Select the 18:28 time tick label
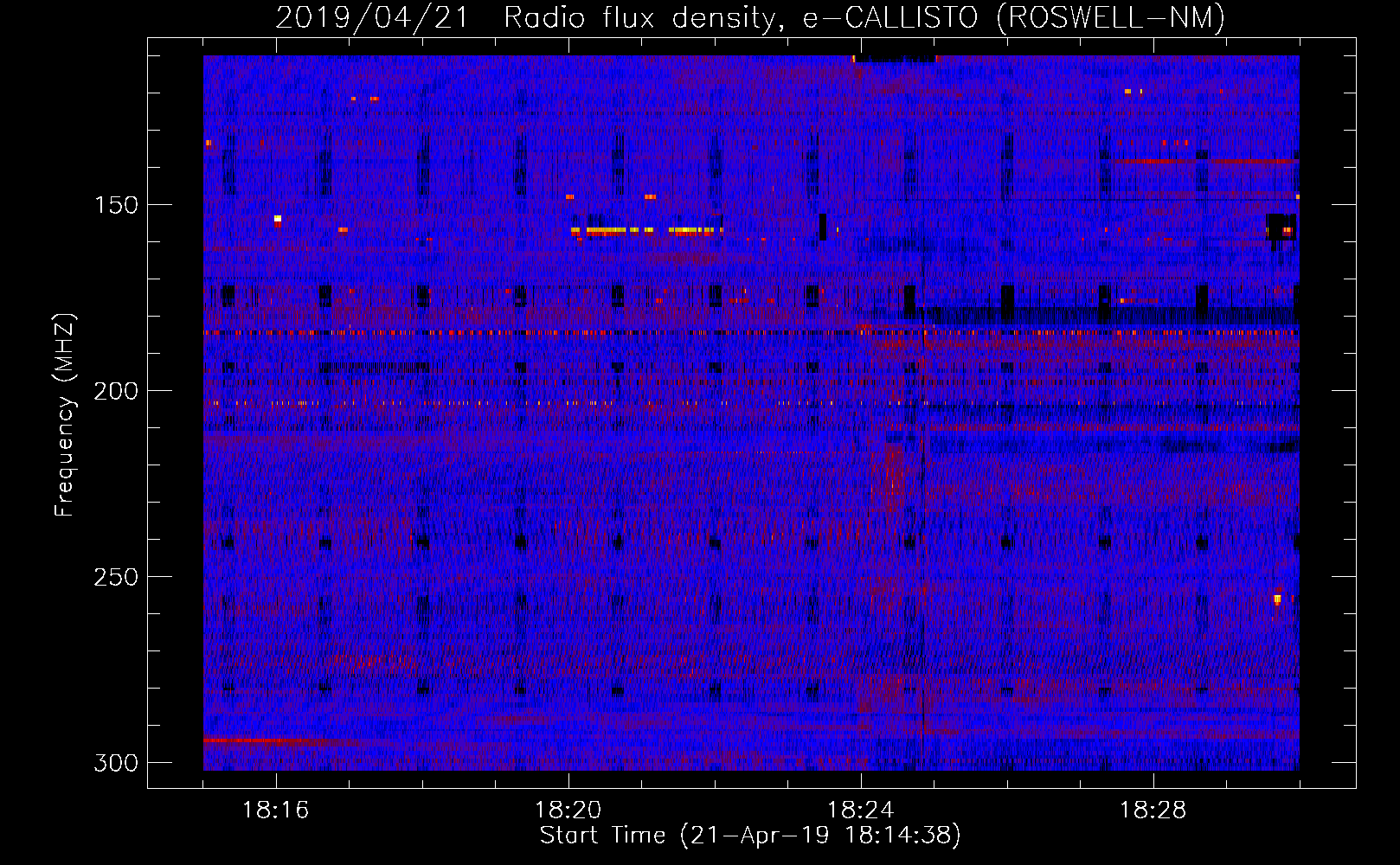The image size is (1400, 865). tap(1153, 810)
